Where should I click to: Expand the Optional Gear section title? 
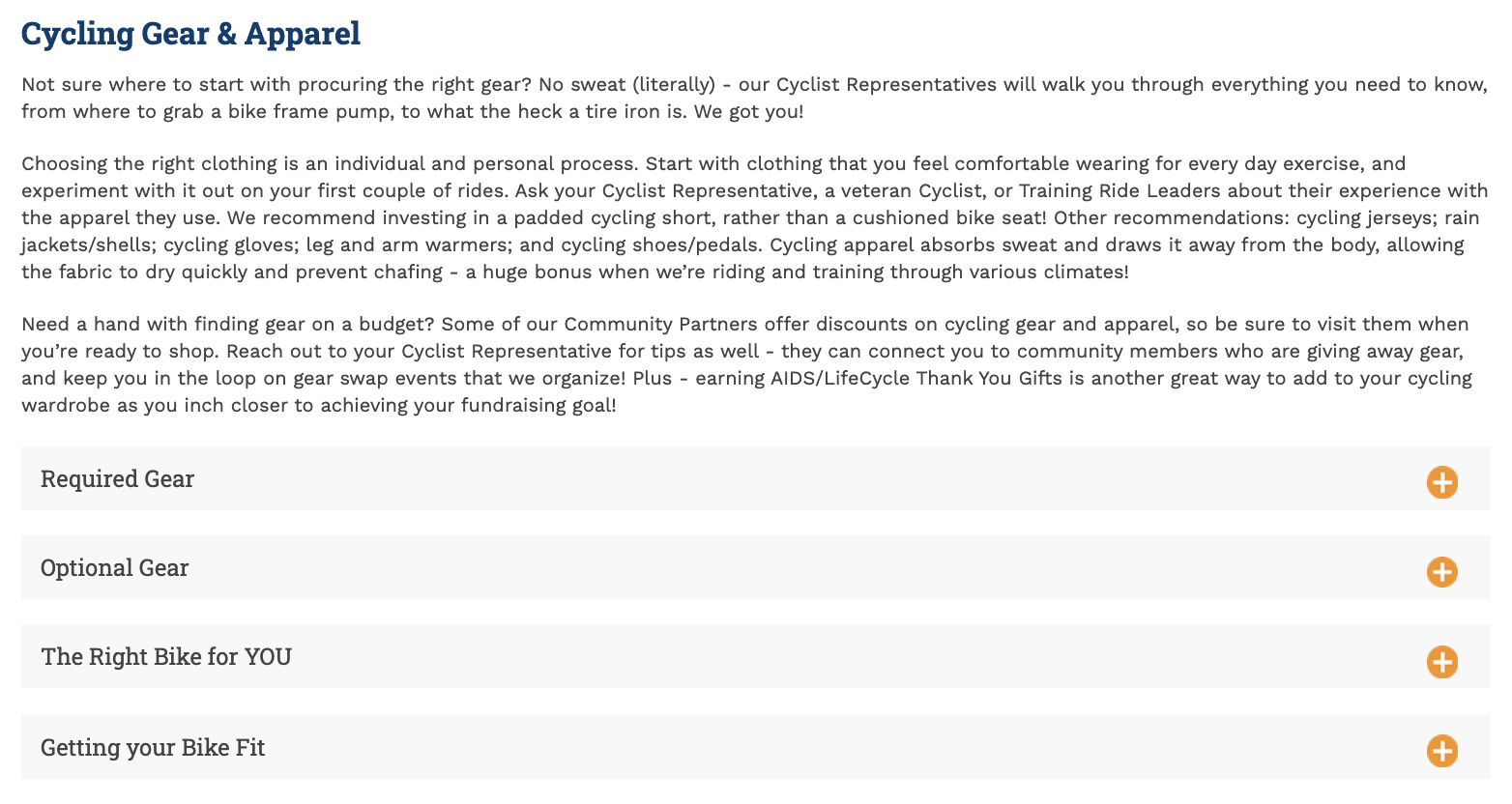pyautogui.click(x=114, y=568)
